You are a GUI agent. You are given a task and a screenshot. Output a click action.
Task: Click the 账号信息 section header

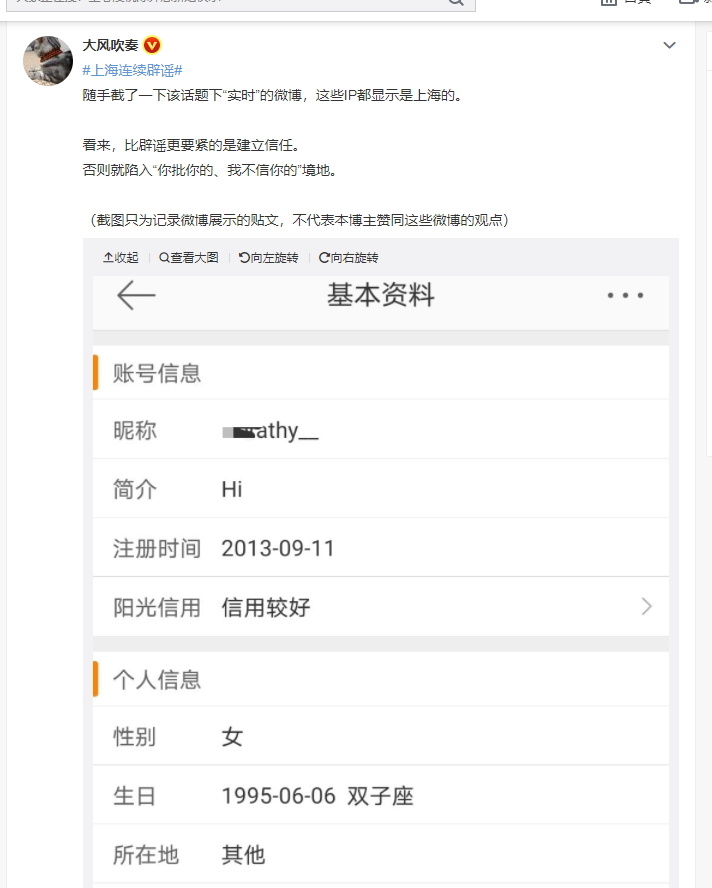click(x=381, y=373)
